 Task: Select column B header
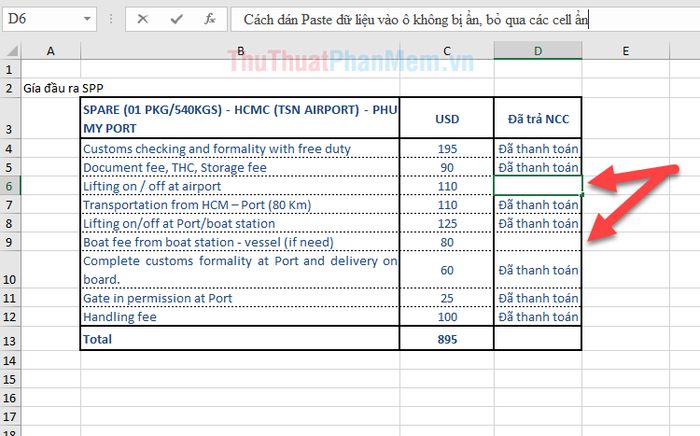coord(240,51)
